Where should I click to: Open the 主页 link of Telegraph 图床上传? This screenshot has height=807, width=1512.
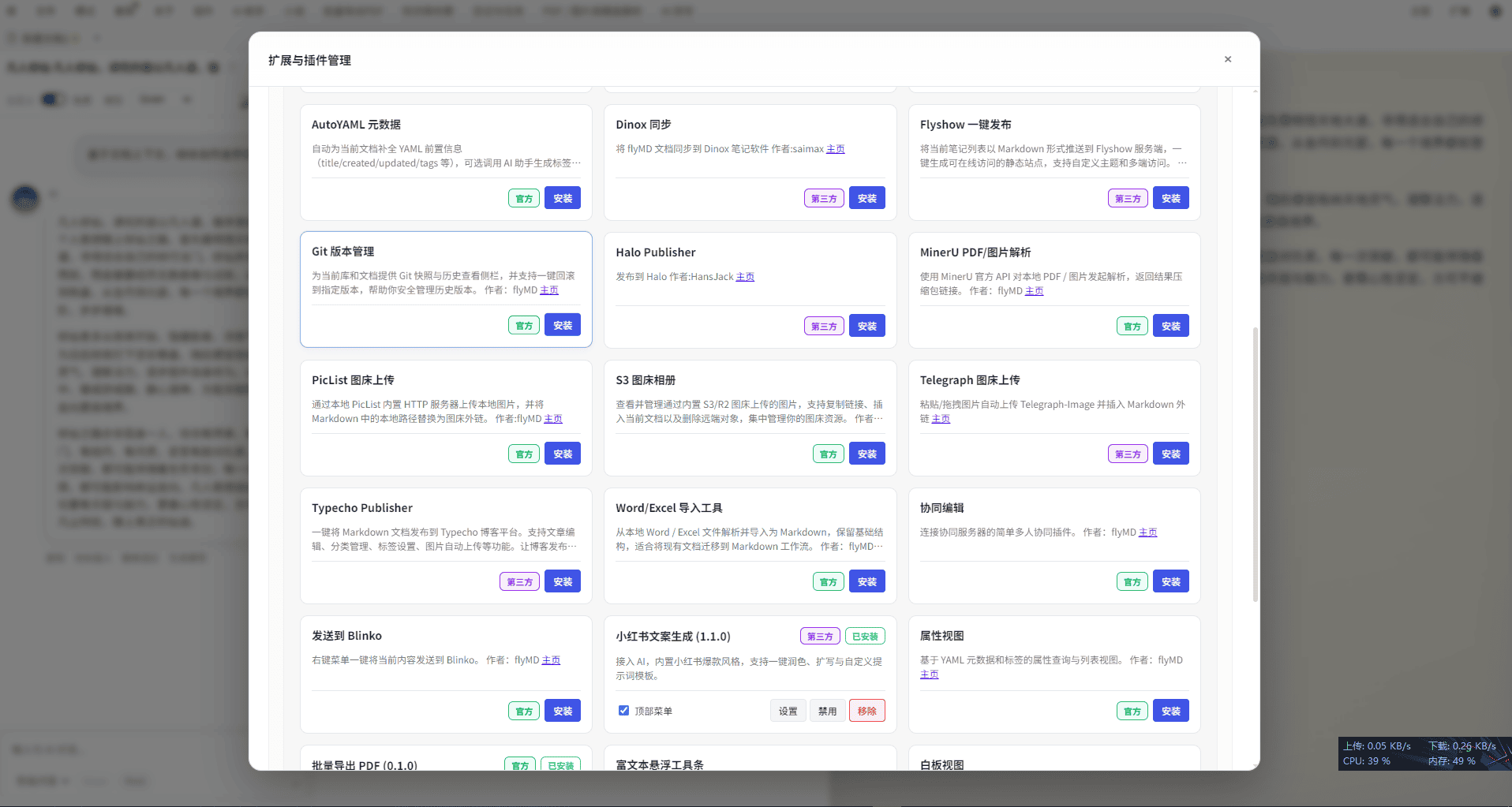(941, 419)
